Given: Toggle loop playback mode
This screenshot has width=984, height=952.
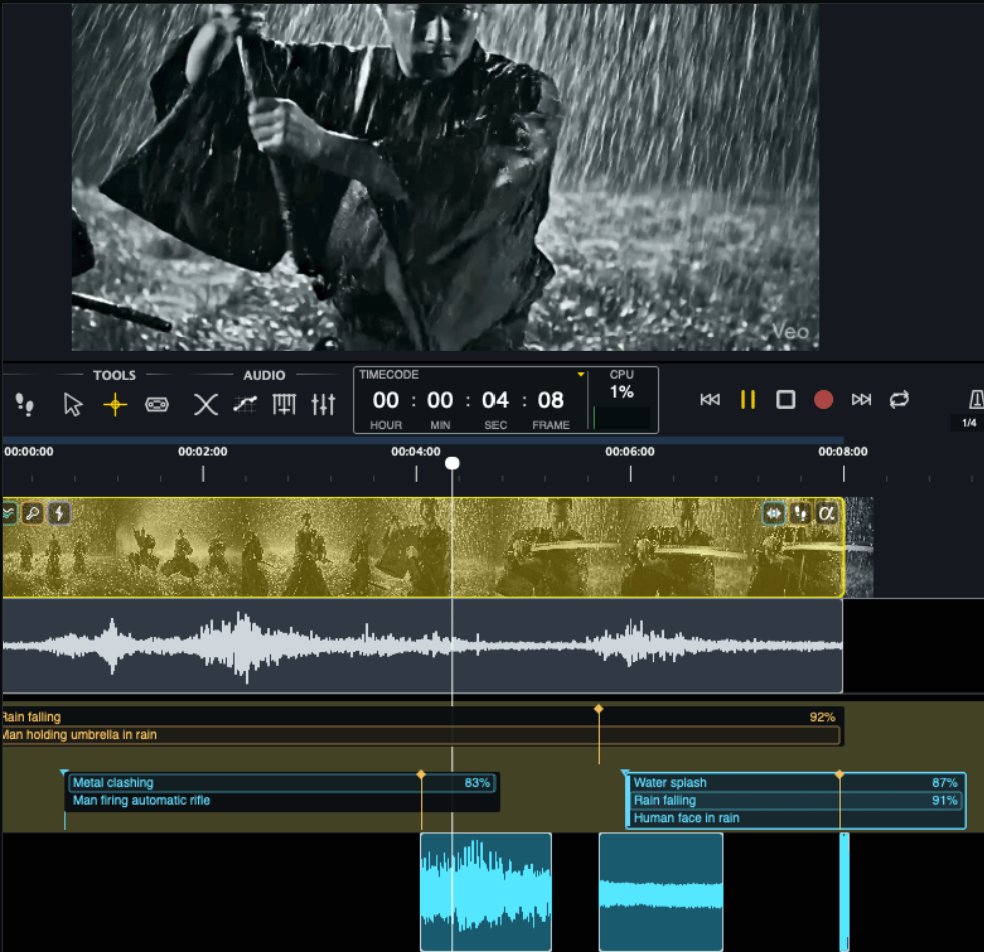Looking at the screenshot, I should (x=899, y=400).
